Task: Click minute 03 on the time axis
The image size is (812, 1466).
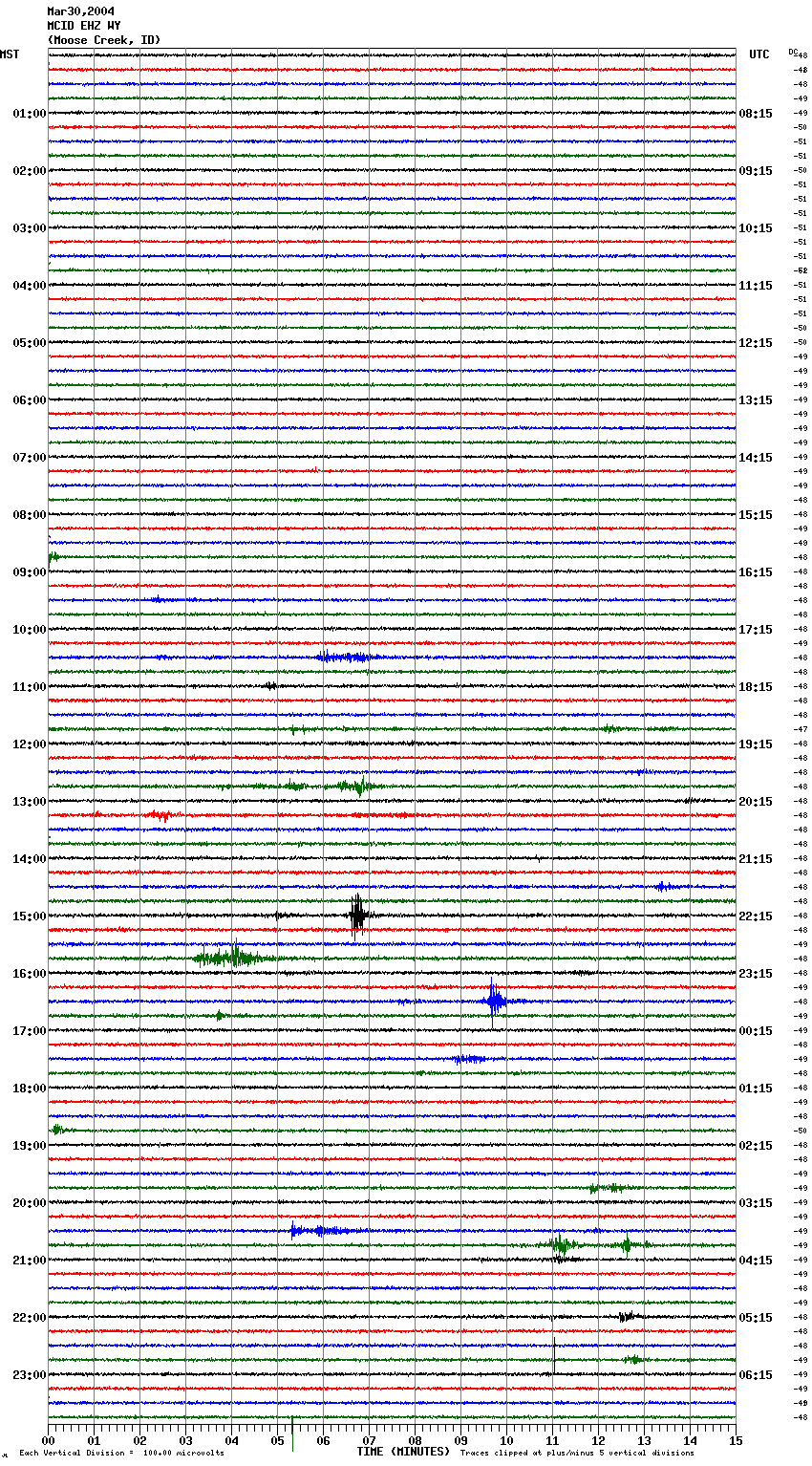Action: [185, 1440]
